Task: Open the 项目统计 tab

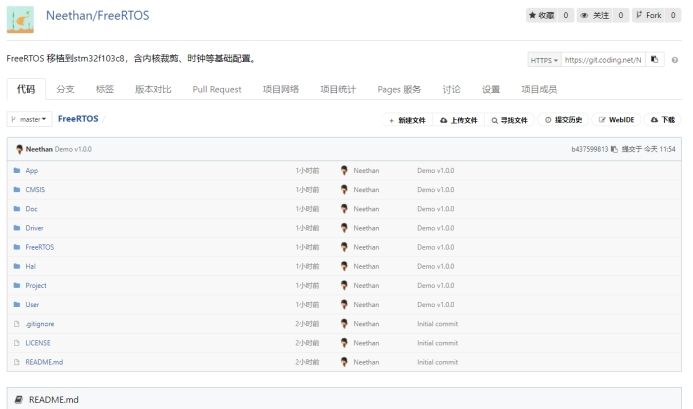Action: coord(338,89)
